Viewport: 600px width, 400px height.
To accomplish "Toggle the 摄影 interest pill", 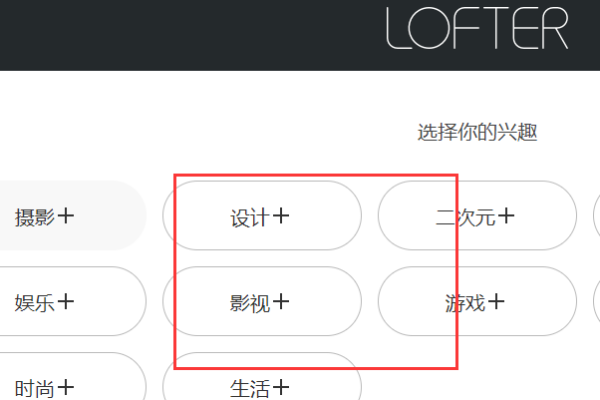I will click(73, 216).
